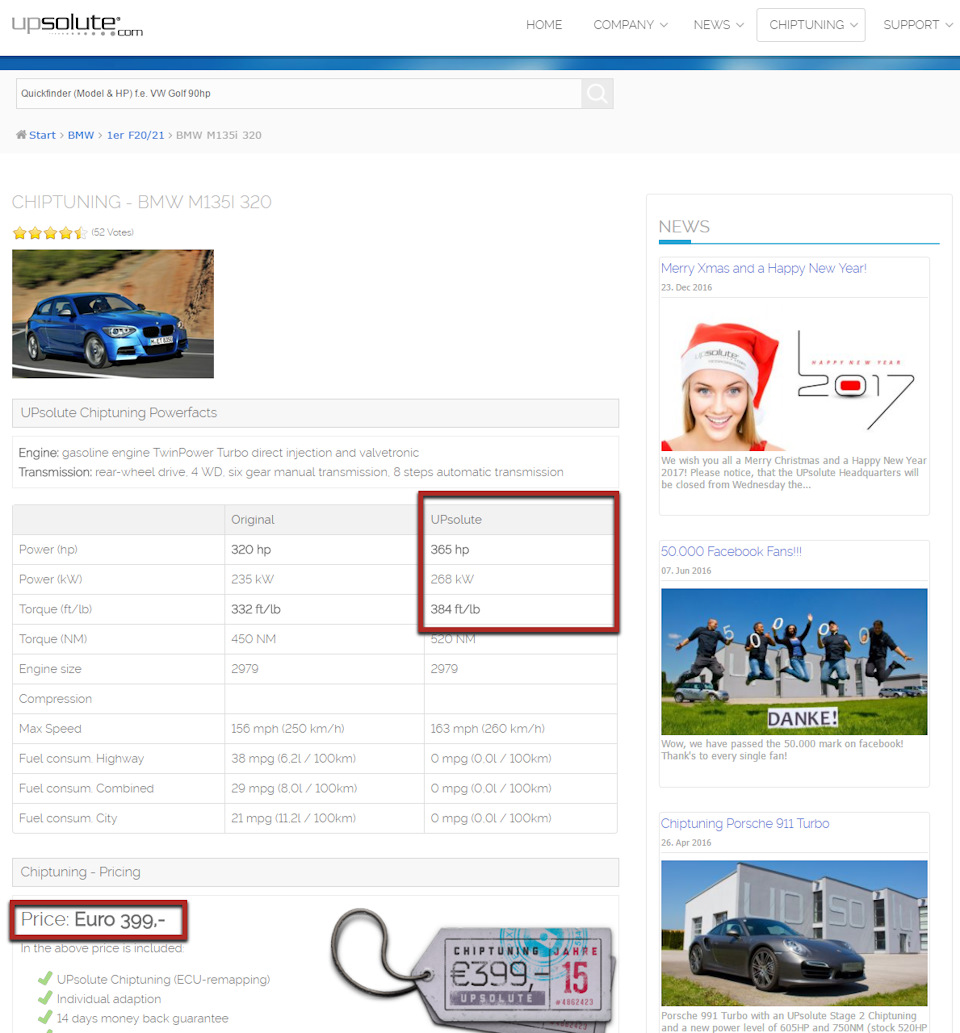Expand the COMPANY dropdown chevron
Screen dimensions: 960x1033
point(664,25)
